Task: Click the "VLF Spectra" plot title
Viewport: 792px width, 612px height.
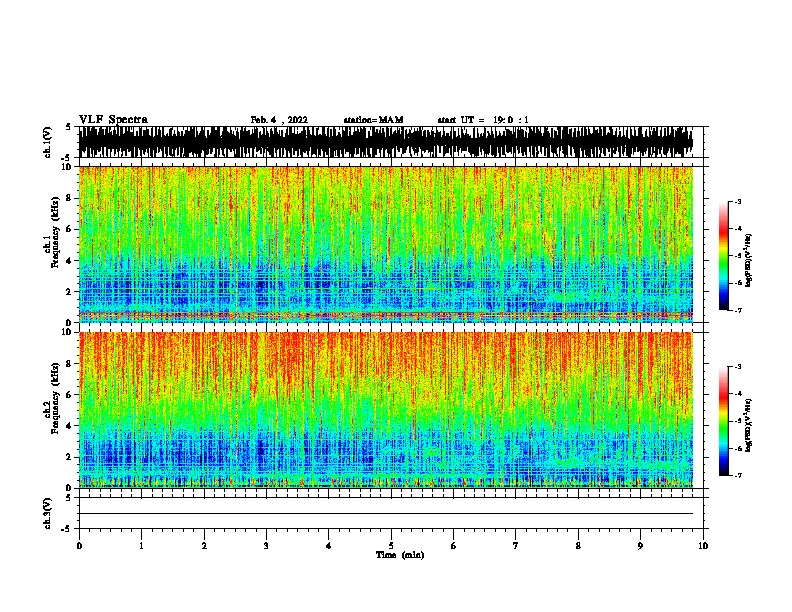Action: click(x=113, y=119)
